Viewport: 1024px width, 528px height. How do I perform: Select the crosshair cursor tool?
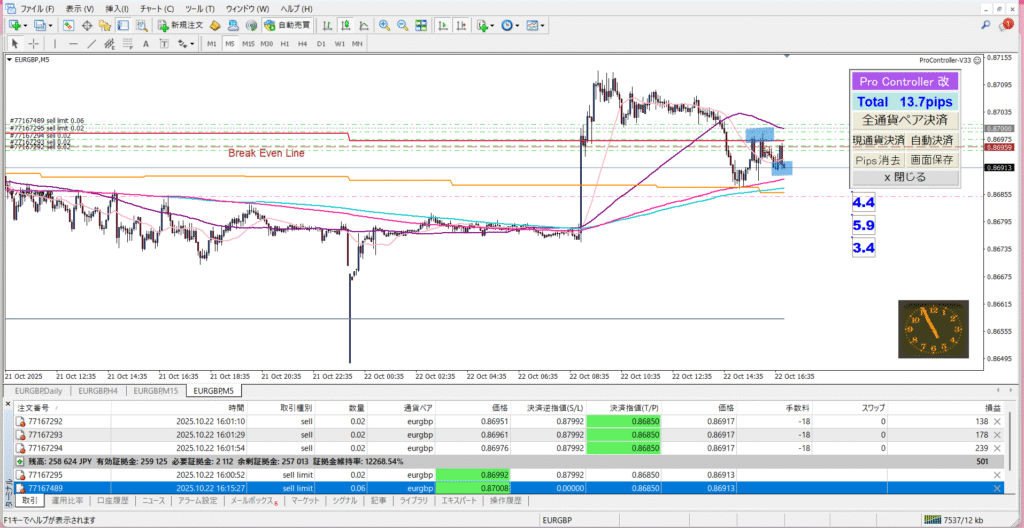(x=34, y=44)
